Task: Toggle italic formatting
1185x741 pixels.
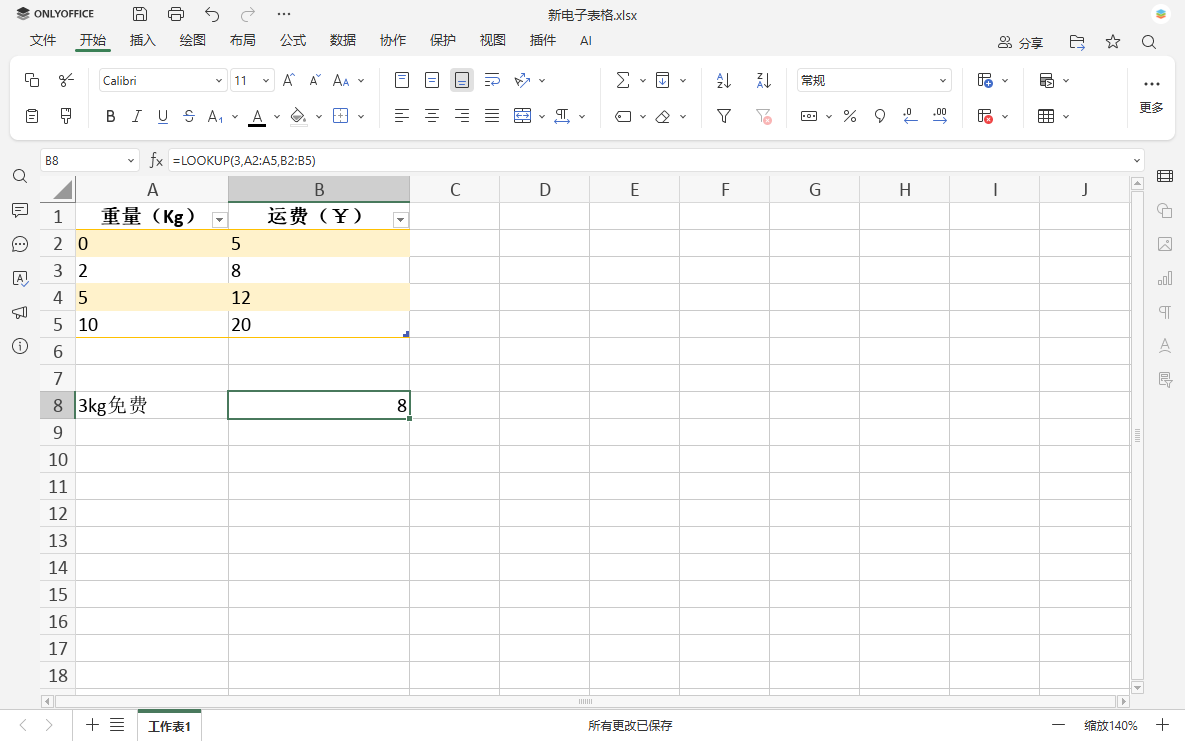Action: tap(137, 116)
